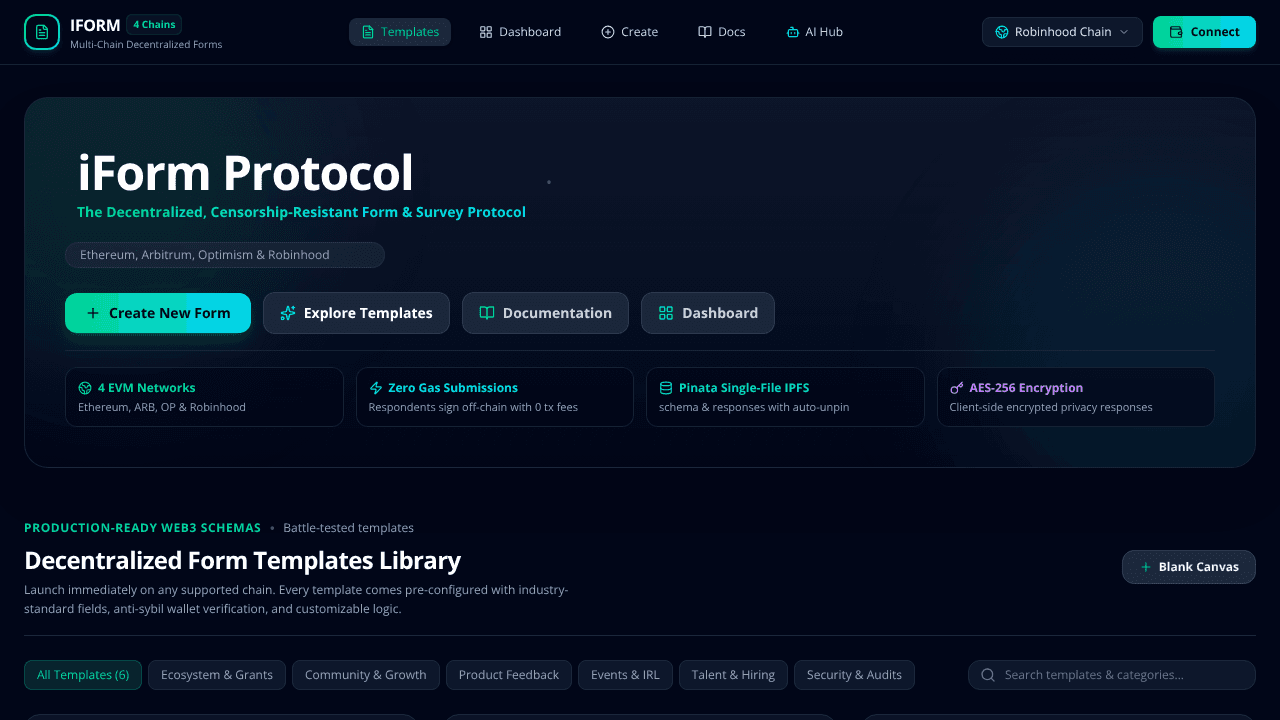This screenshot has width=1280, height=720.
Task: Click the plus icon in Blank Canvas
Action: click(1146, 567)
